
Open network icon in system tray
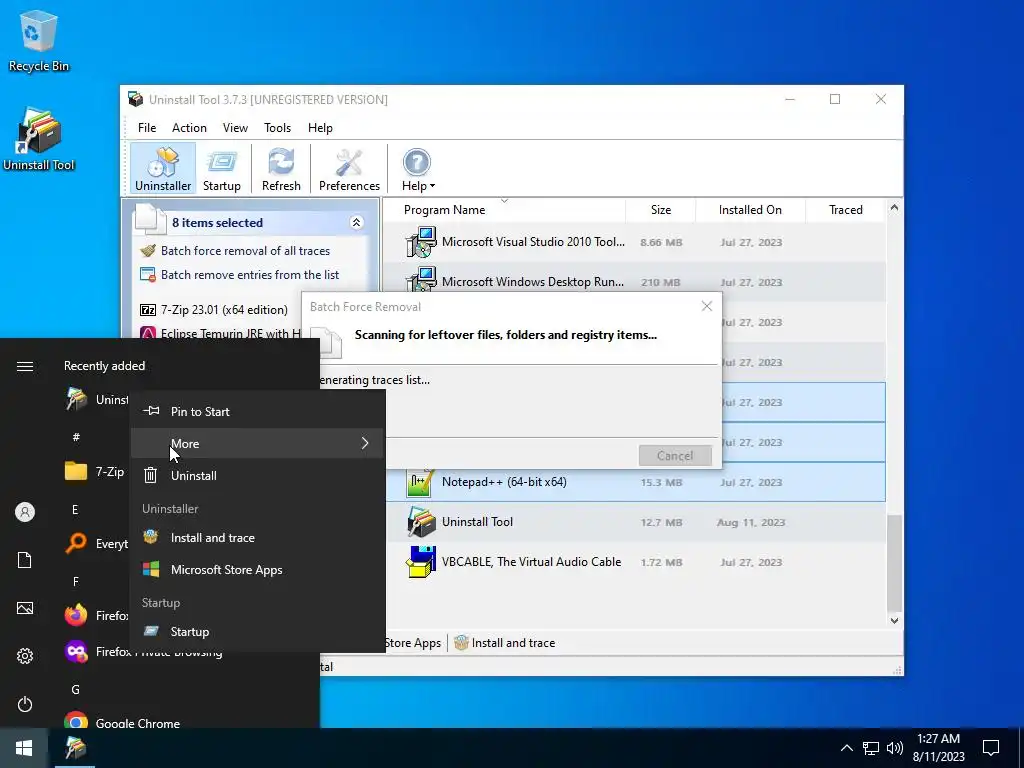point(871,748)
